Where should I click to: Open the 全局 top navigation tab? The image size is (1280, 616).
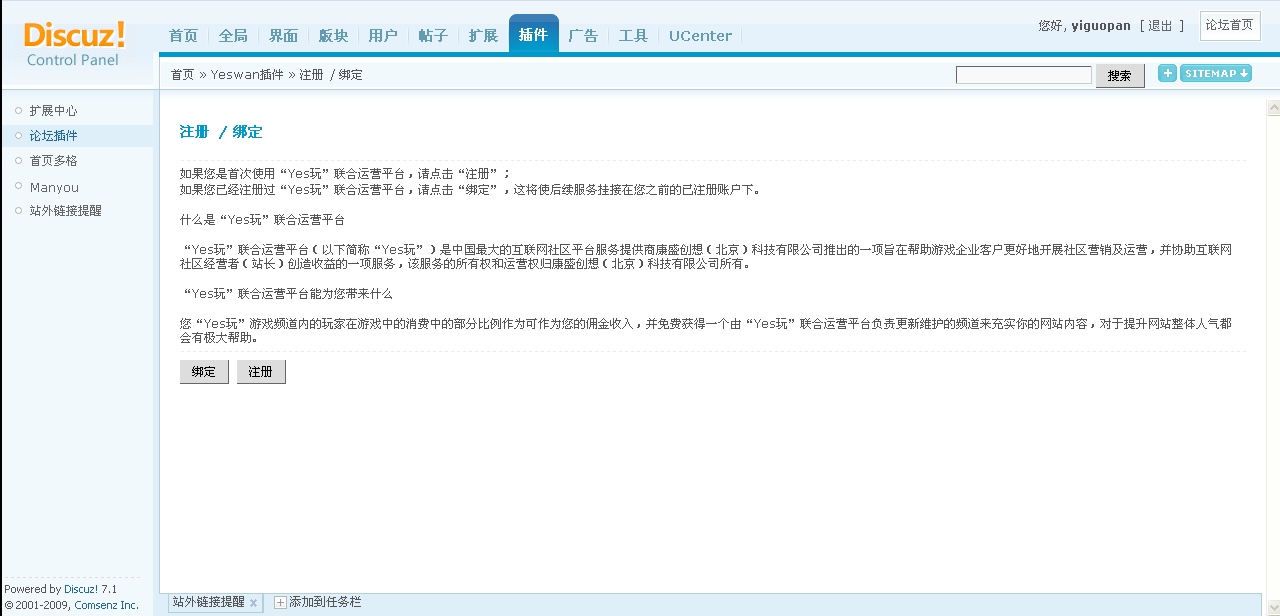point(233,35)
